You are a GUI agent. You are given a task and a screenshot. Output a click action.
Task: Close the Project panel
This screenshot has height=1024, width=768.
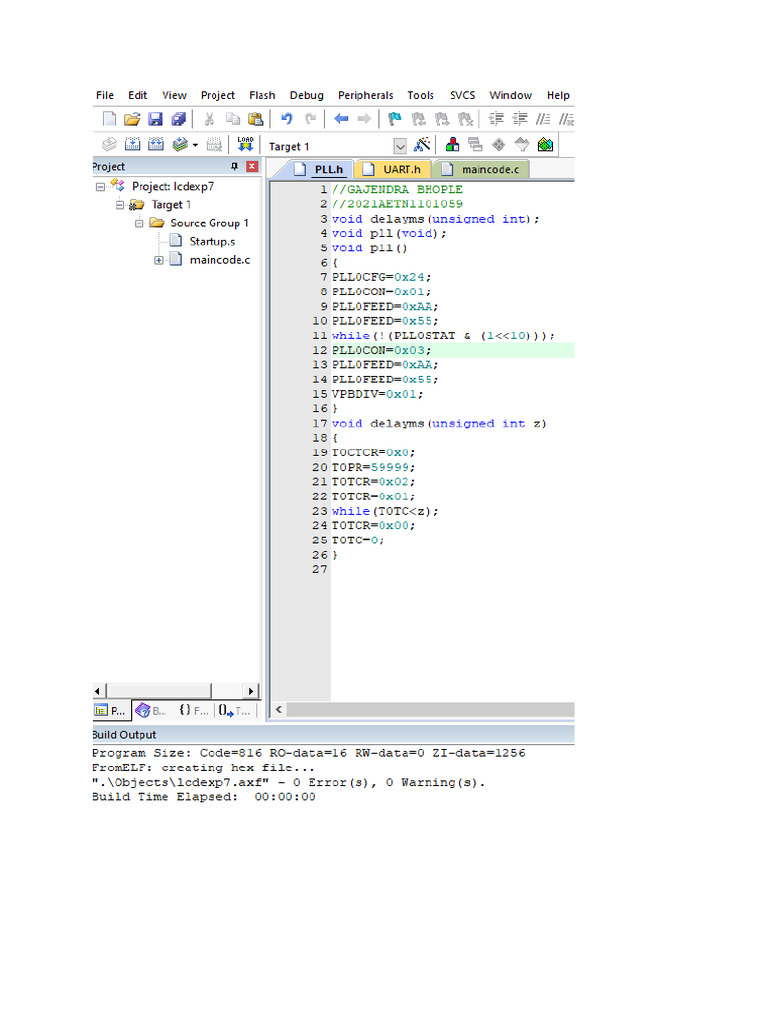252,167
